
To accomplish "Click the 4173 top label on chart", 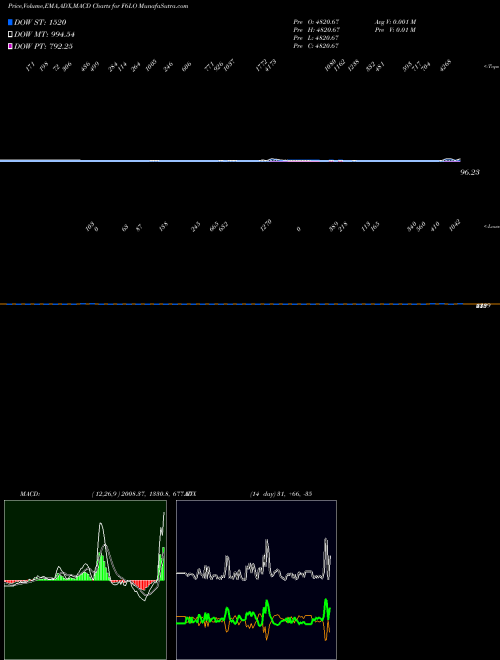I will click(x=271, y=64).
